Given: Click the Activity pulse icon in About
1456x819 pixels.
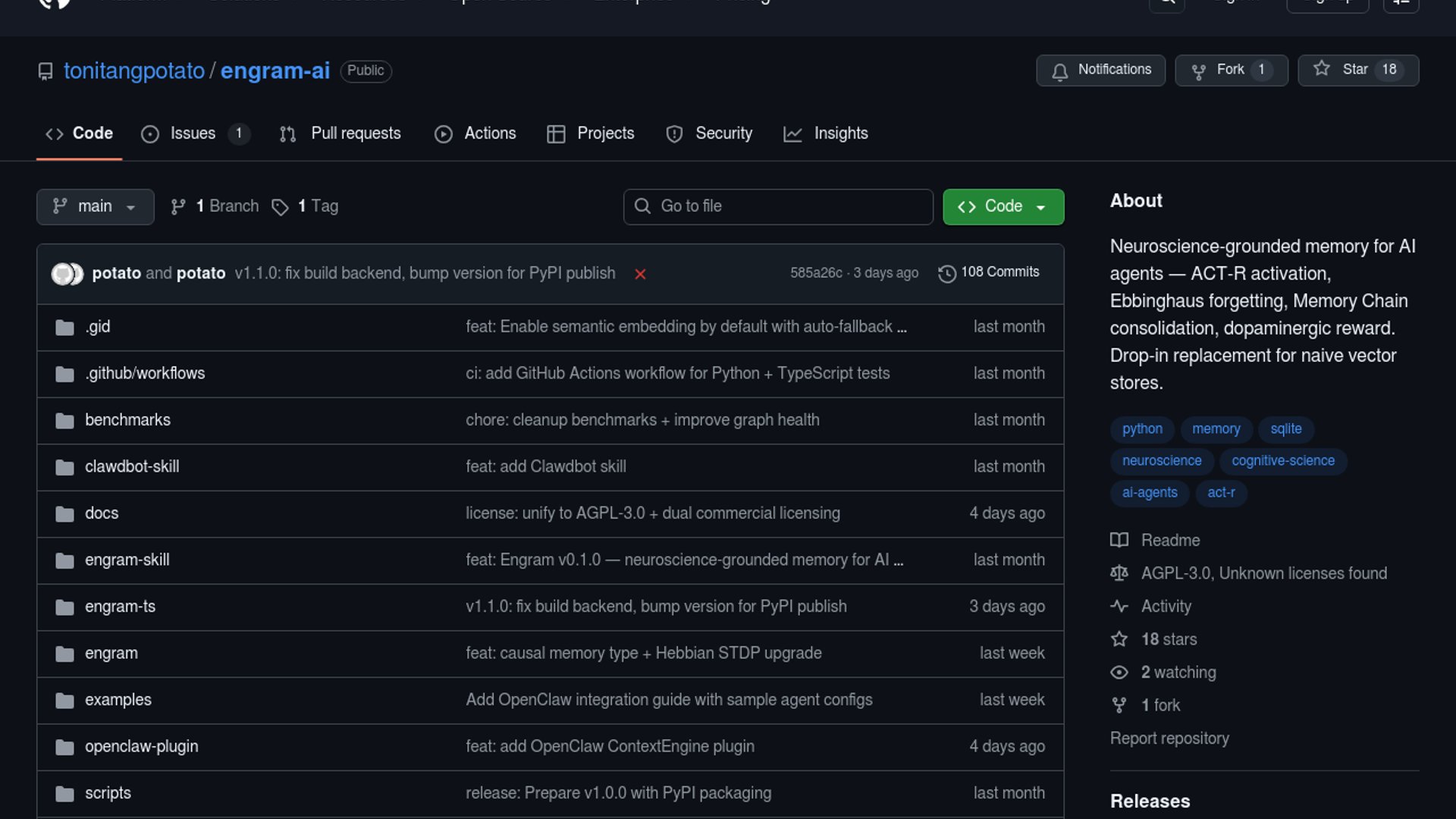Looking at the screenshot, I should tap(1119, 606).
